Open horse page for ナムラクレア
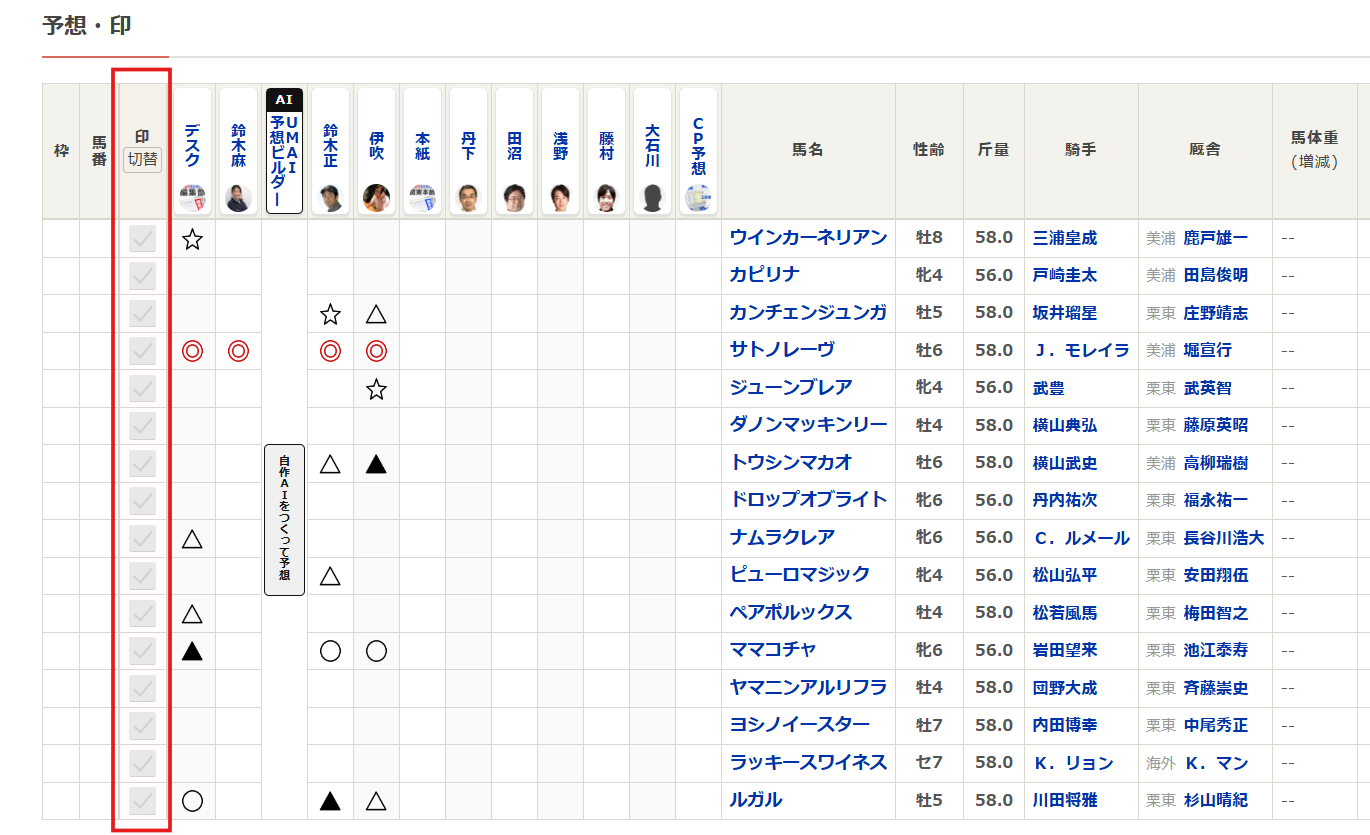Screen dimensions: 1370x835 (781, 538)
